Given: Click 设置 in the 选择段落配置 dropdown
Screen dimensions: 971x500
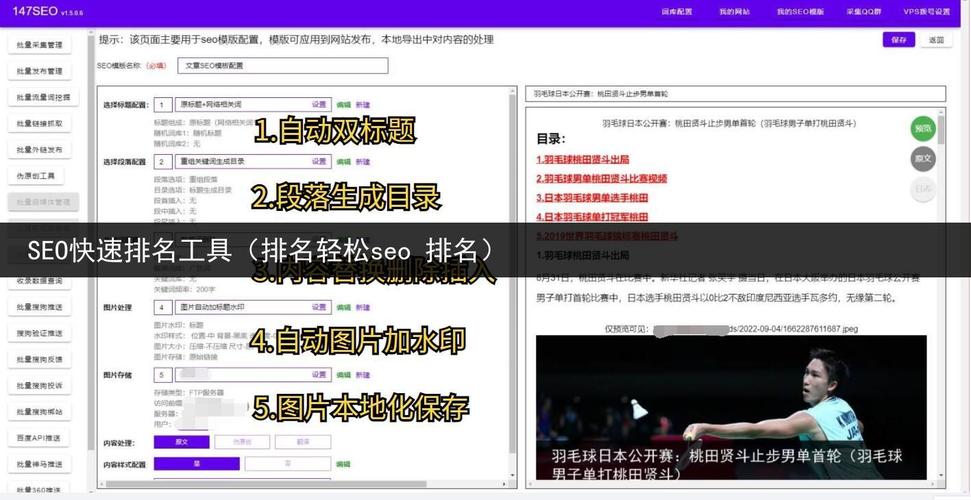Looking at the screenshot, I should tap(318, 161).
